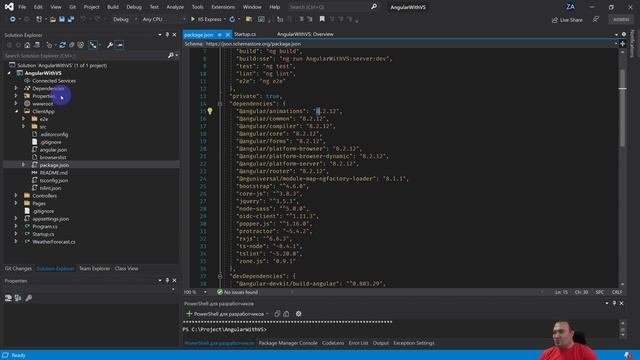
Task: Click the Properties panel Alphabetical icon
Action: (18, 298)
